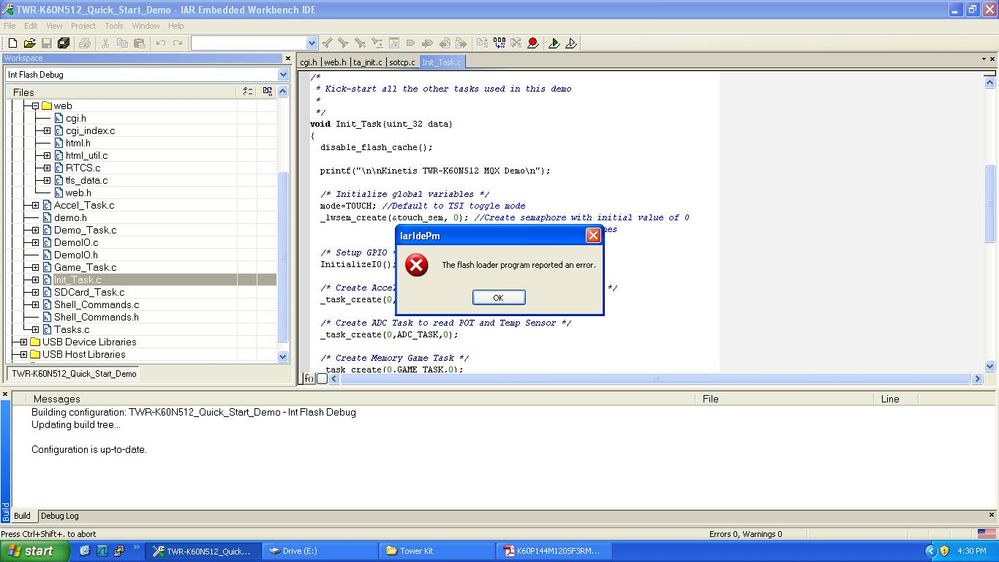Switch to the cgi.h editor tab
999x562 pixels.
[308, 62]
